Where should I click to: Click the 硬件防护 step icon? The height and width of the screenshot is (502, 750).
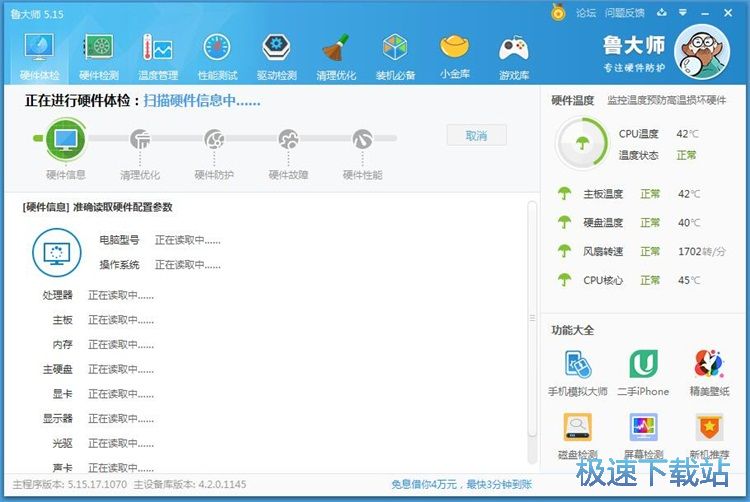(214, 139)
